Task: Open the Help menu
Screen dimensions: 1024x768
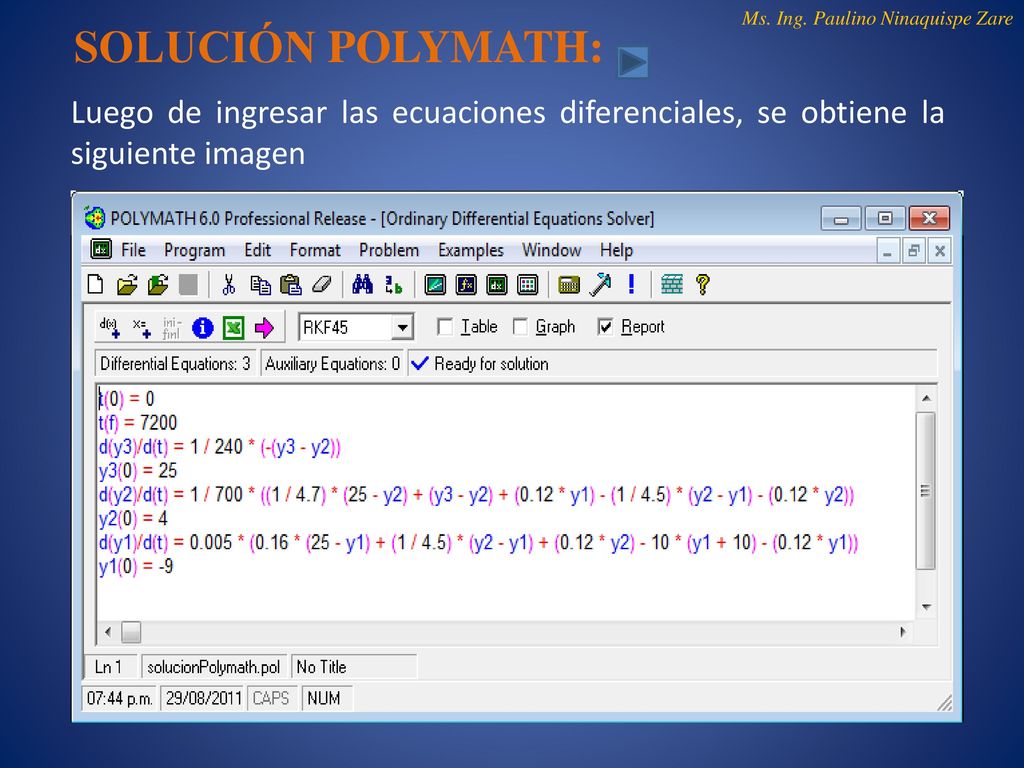Action: (616, 250)
